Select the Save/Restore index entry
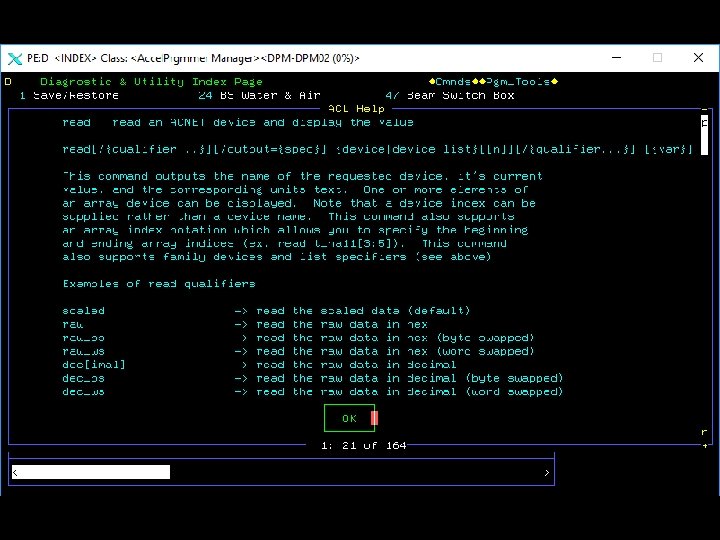Image resolution: width=720 pixels, height=540 pixels. pyautogui.click(x=69, y=96)
